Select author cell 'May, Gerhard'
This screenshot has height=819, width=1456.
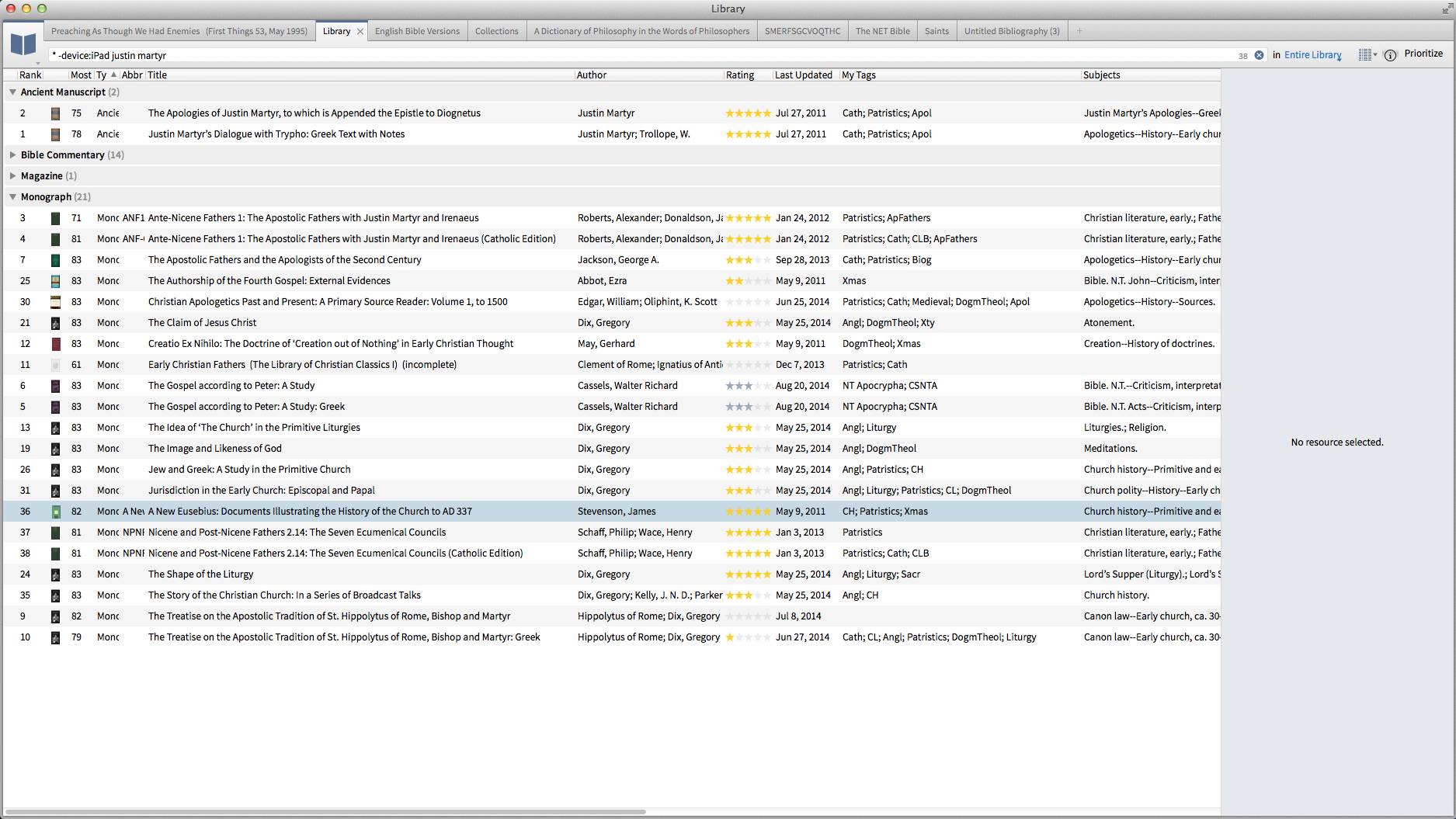coord(606,344)
